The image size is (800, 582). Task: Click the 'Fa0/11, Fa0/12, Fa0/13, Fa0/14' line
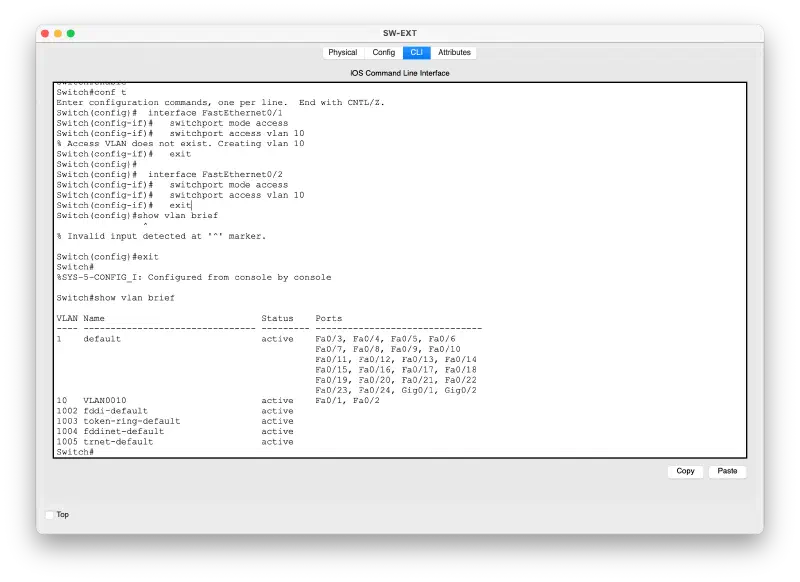[396, 359]
